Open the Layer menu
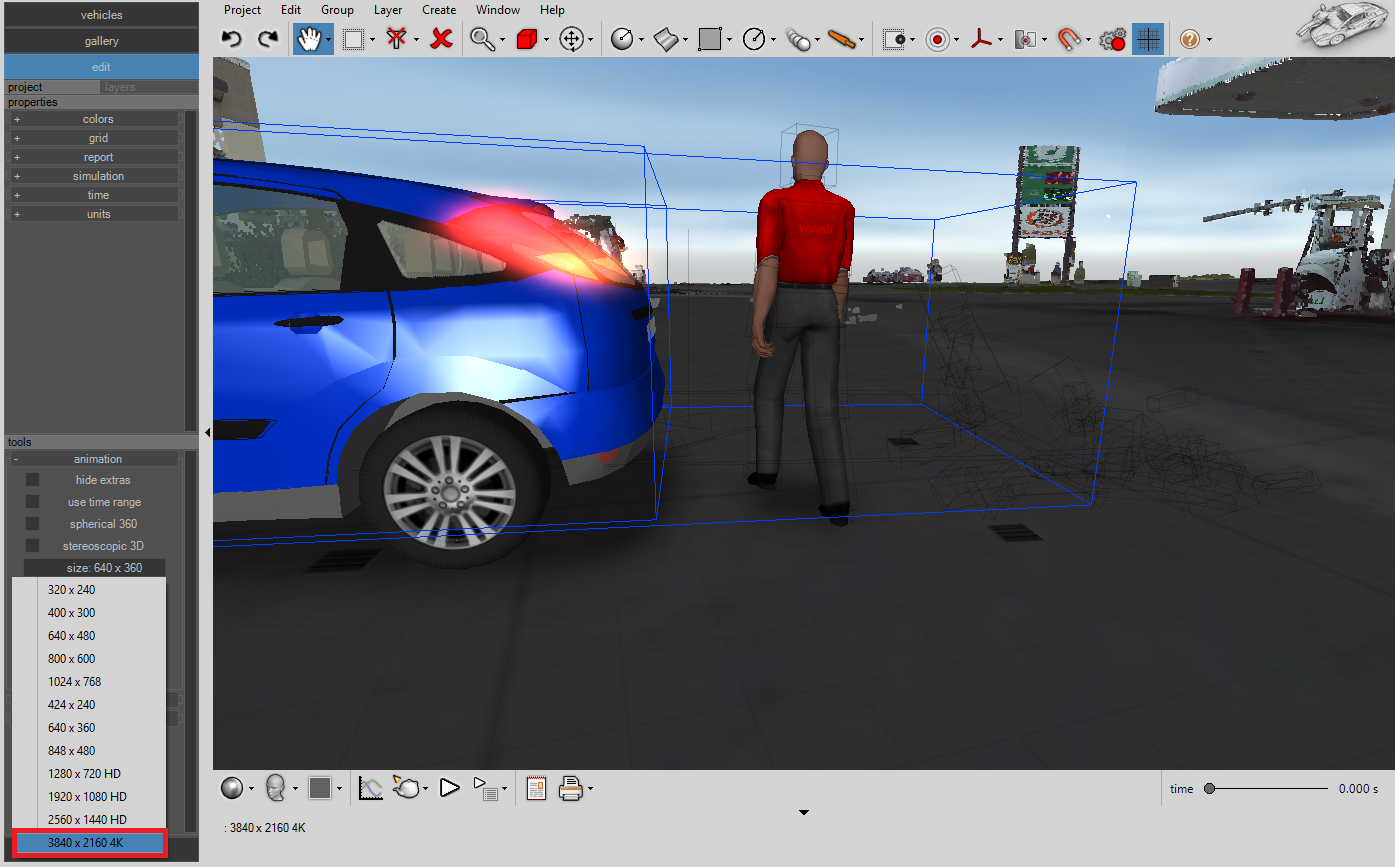This screenshot has width=1395, height=867. pos(388,10)
